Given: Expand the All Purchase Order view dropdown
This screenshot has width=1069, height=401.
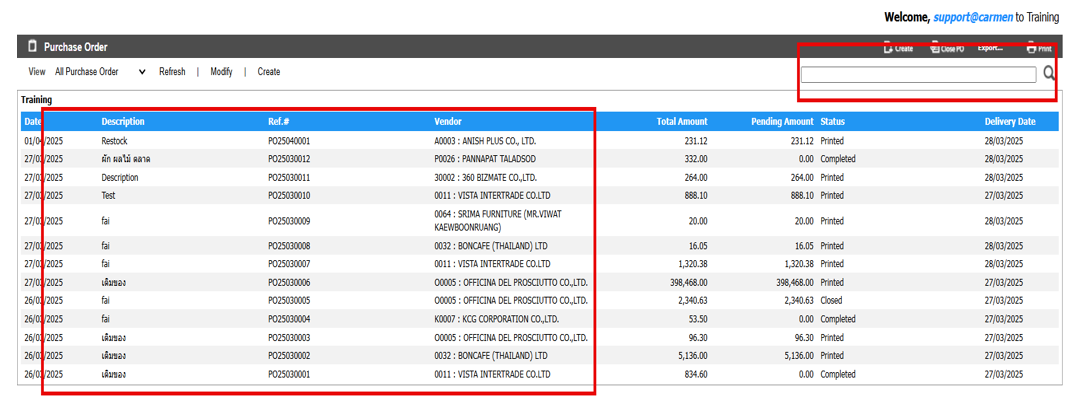Looking at the screenshot, I should tap(100, 72).
